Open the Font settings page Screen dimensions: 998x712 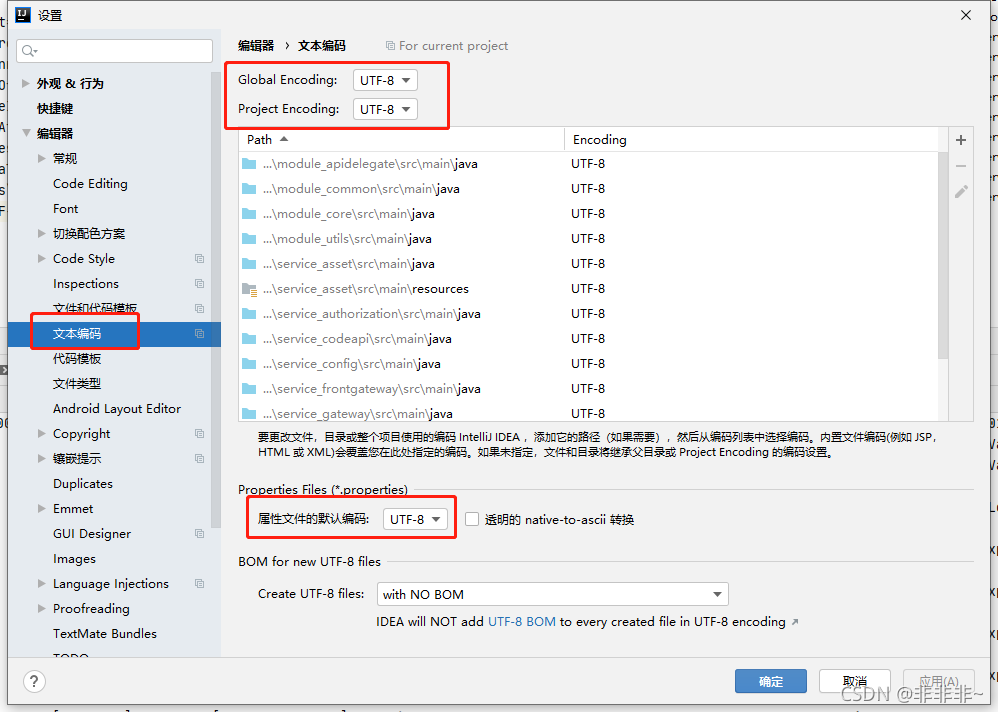tap(66, 209)
